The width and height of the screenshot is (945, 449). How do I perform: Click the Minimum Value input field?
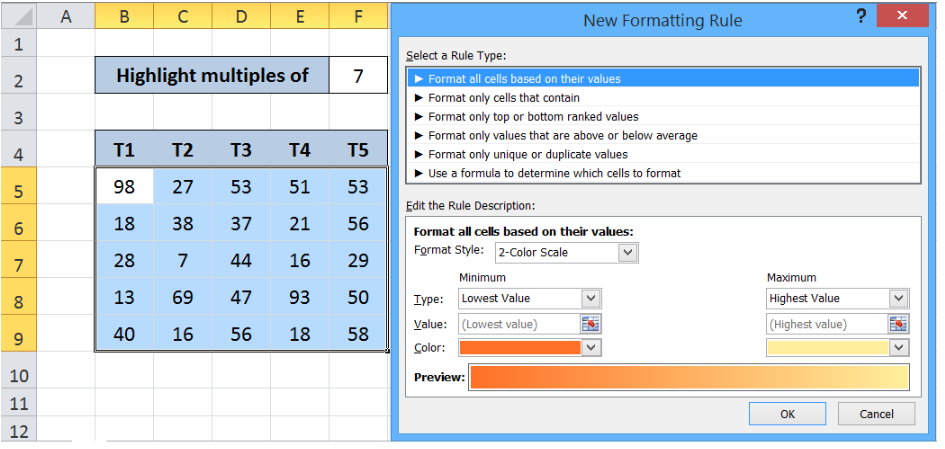pos(519,324)
